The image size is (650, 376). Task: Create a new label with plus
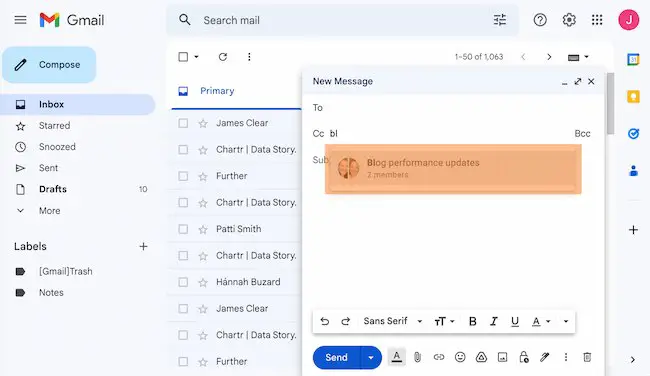[x=143, y=247]
